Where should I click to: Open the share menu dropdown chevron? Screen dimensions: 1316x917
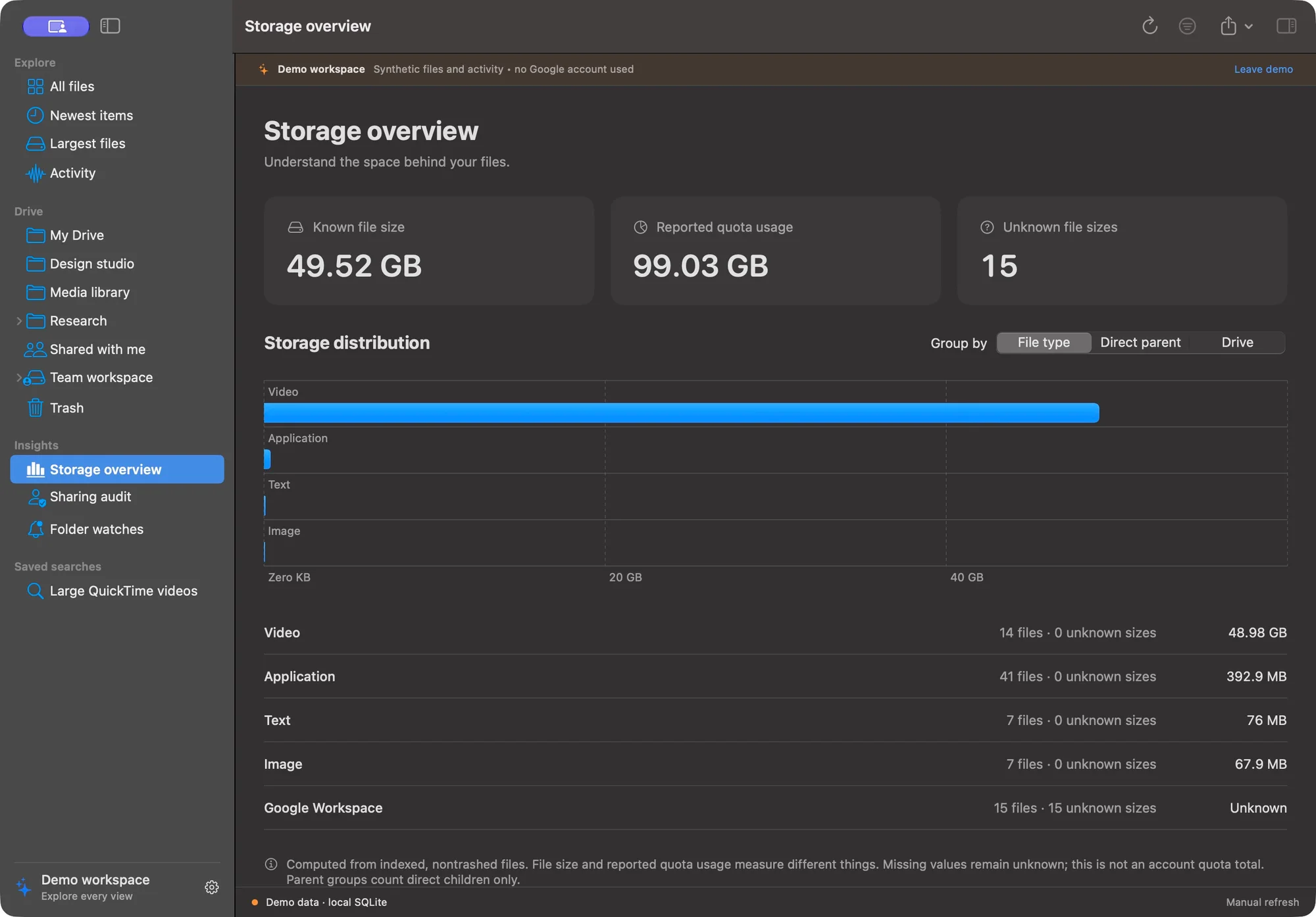pos(1249,27)
